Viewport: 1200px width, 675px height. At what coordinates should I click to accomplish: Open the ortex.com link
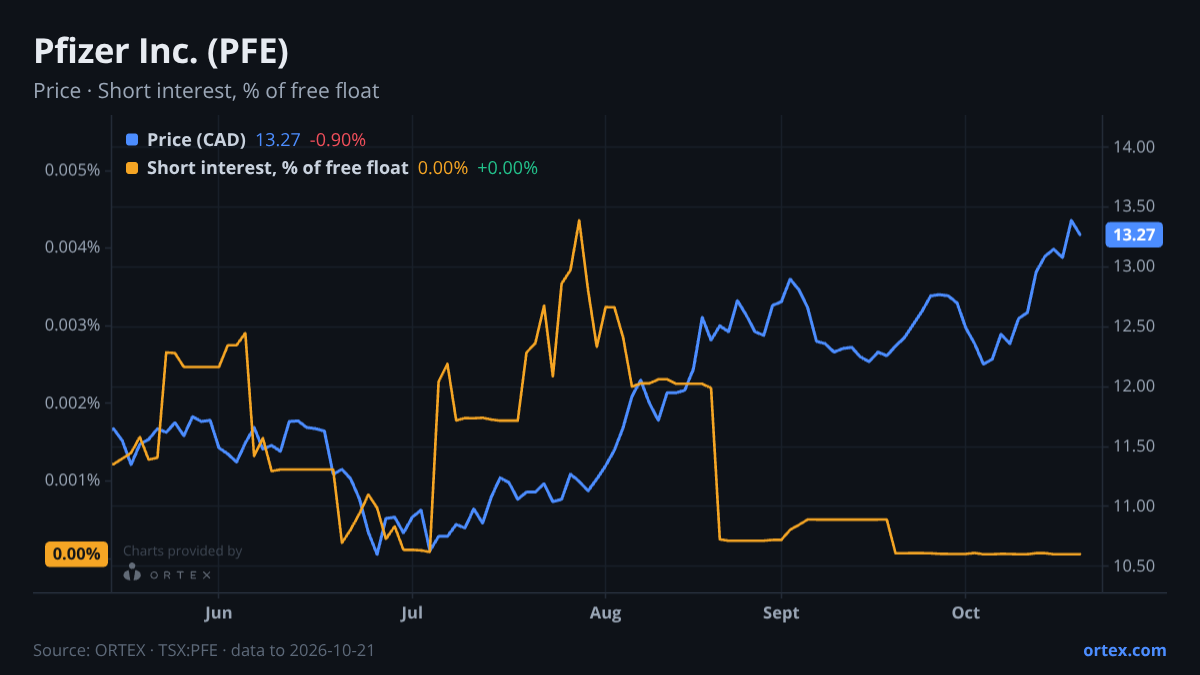1124,650
